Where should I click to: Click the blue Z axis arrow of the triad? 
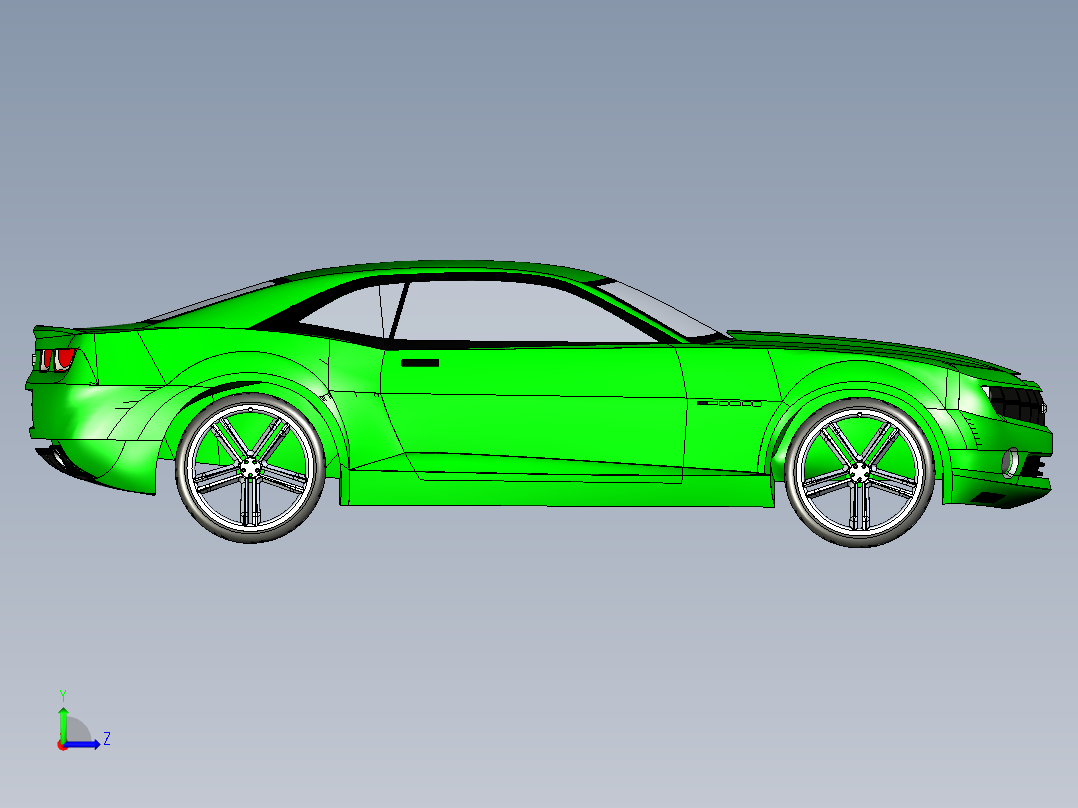coord(82,744)
